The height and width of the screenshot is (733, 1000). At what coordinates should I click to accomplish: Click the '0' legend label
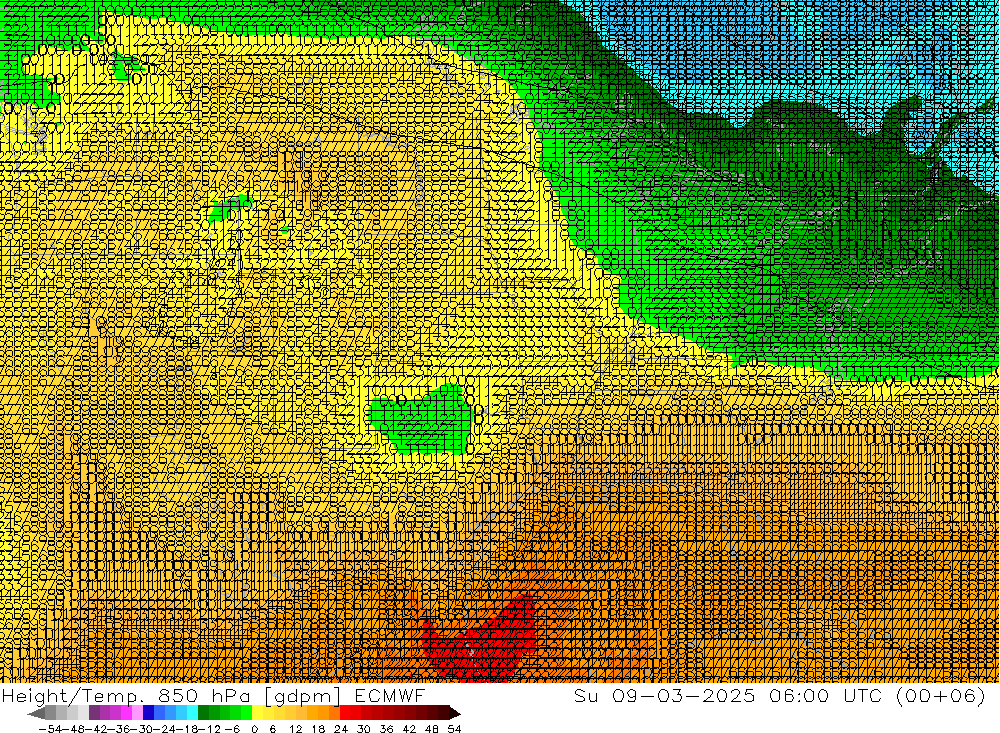(254, 729)
